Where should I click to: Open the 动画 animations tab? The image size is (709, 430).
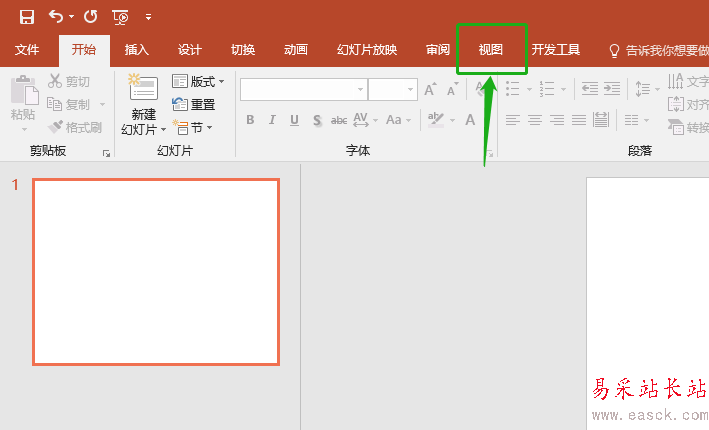[x=296, y=50]
